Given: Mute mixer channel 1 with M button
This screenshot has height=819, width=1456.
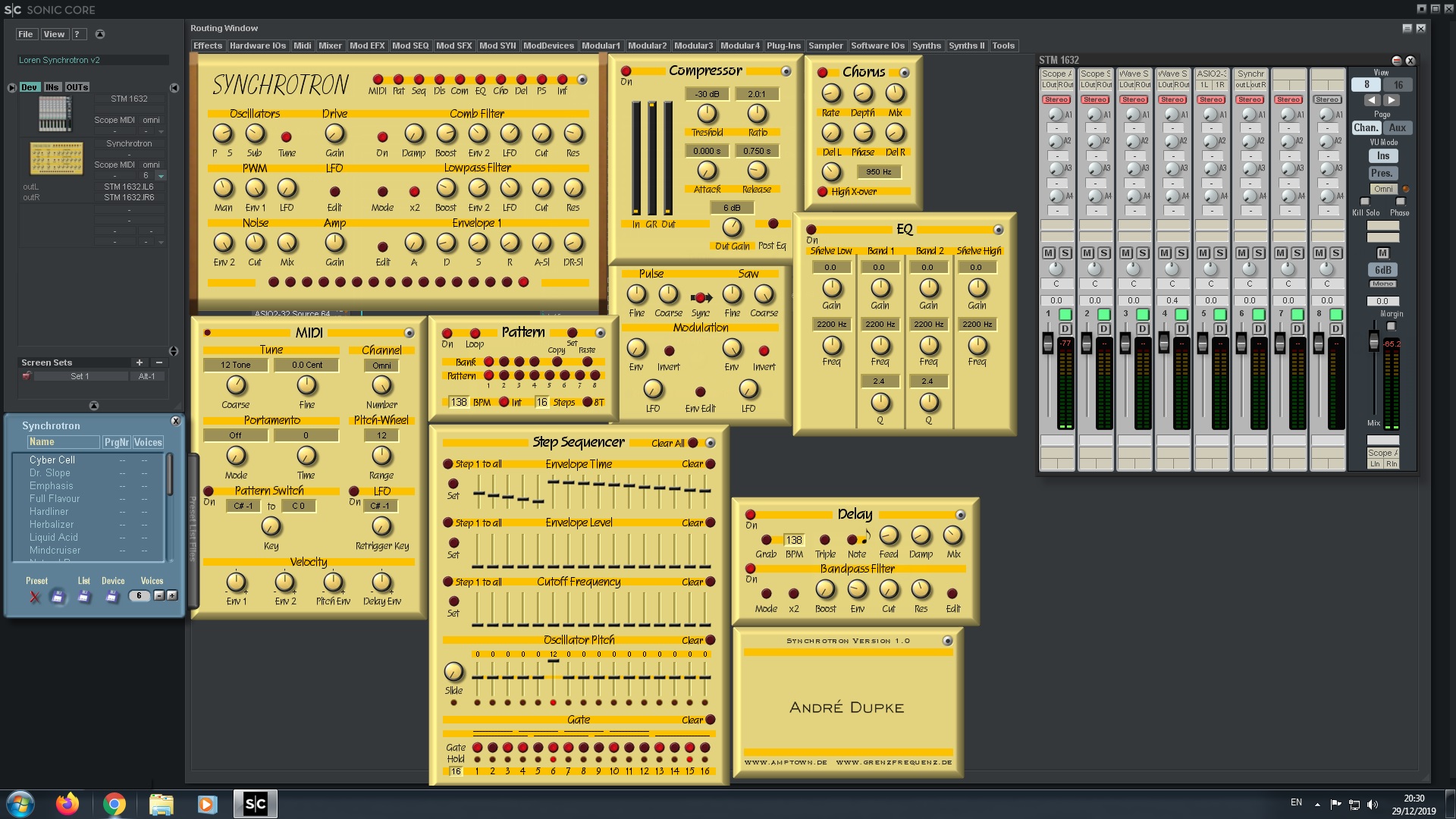Looking at the screenshot, I should (1049, 253).
